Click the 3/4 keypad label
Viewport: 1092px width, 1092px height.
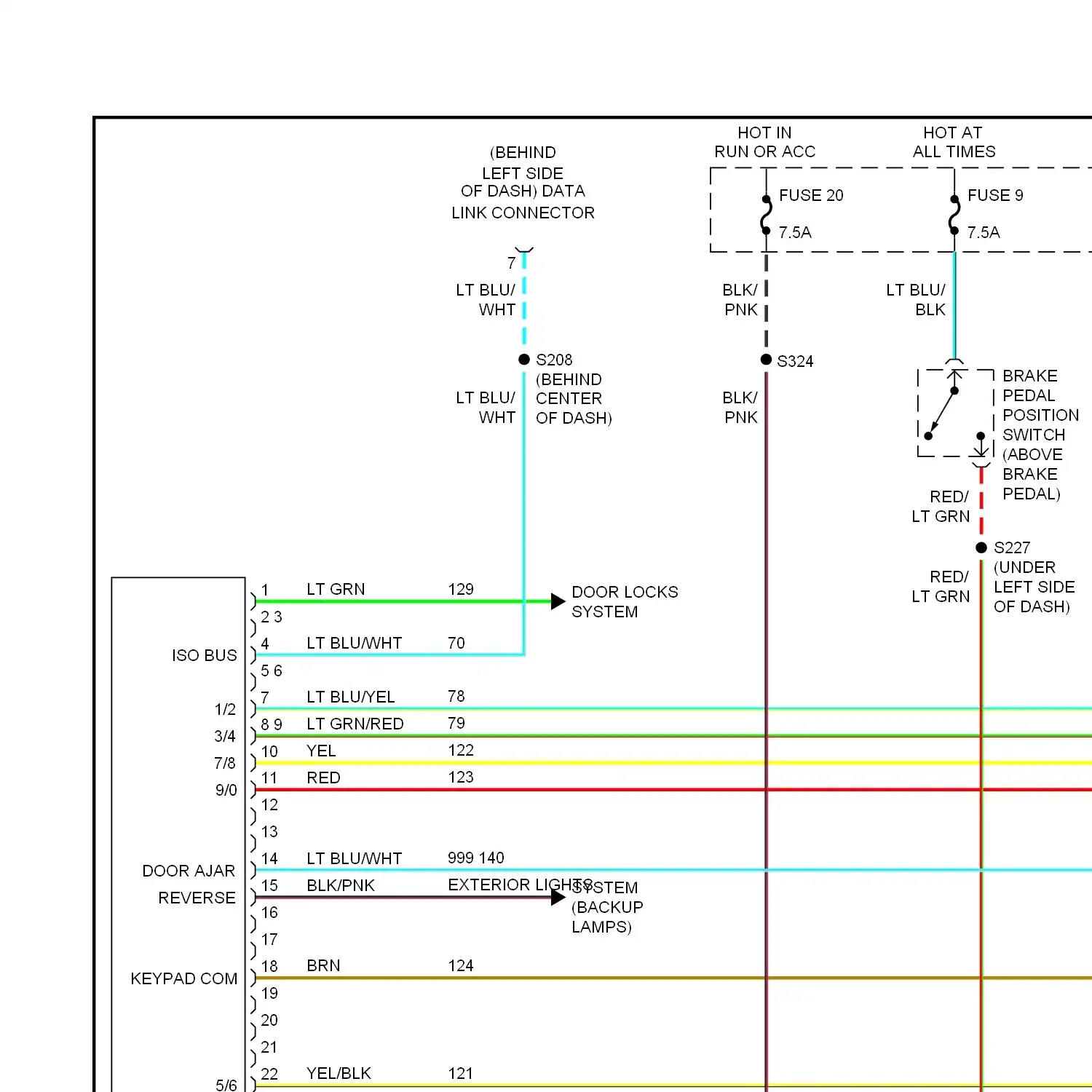[x=225, y=736]
